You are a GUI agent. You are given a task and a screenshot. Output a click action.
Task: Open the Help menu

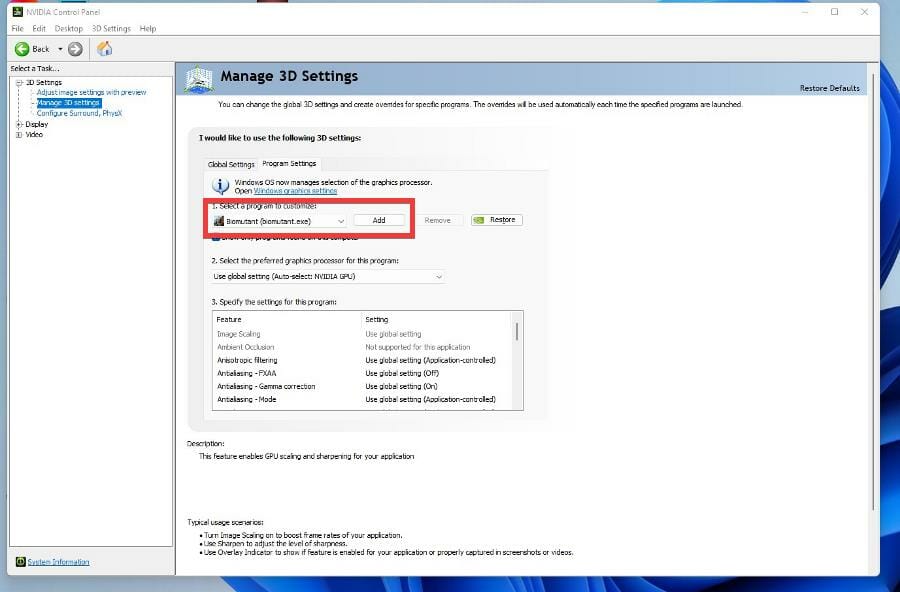point(148,28)
